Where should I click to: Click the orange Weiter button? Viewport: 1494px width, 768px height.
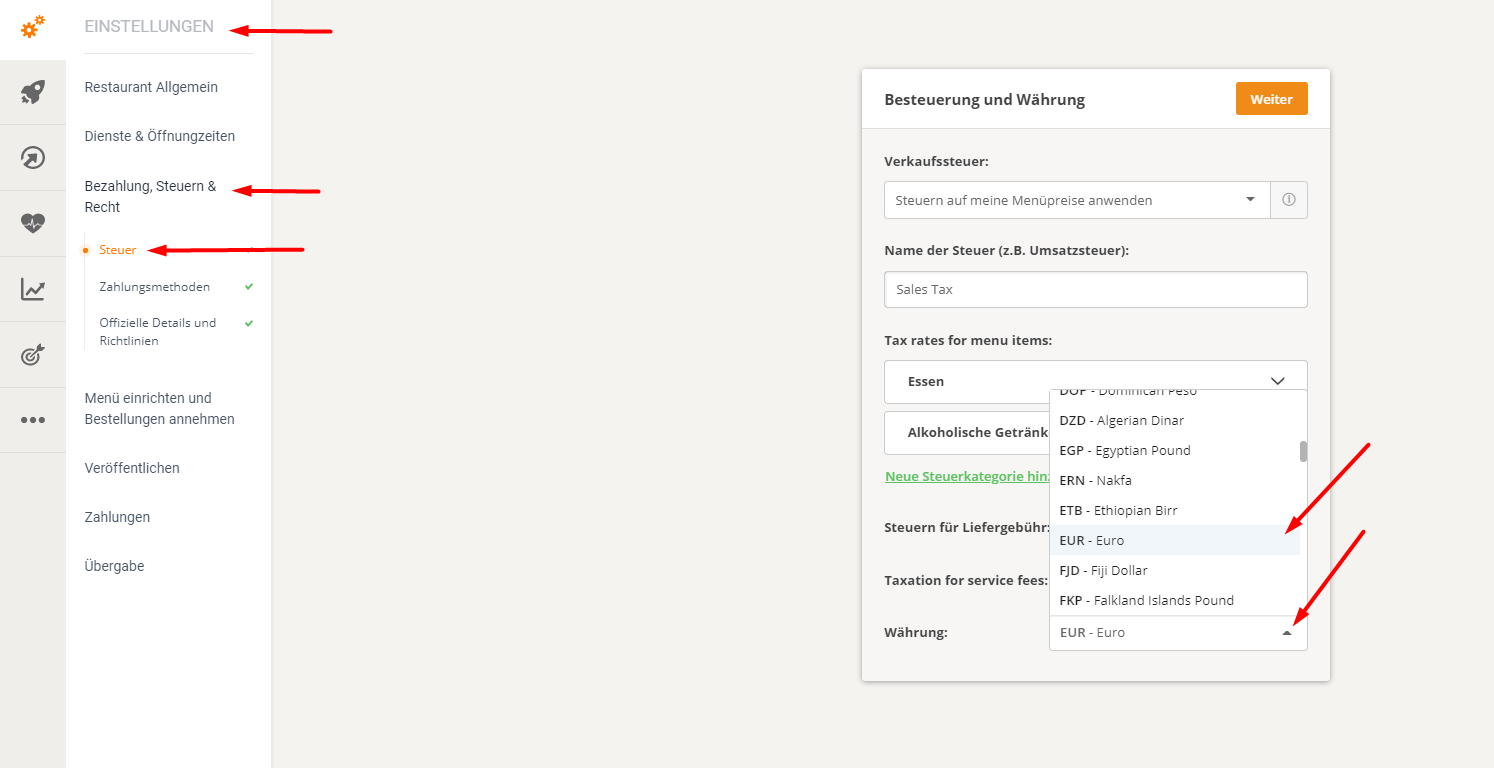pyautogui.click(x=1271, y=98)
